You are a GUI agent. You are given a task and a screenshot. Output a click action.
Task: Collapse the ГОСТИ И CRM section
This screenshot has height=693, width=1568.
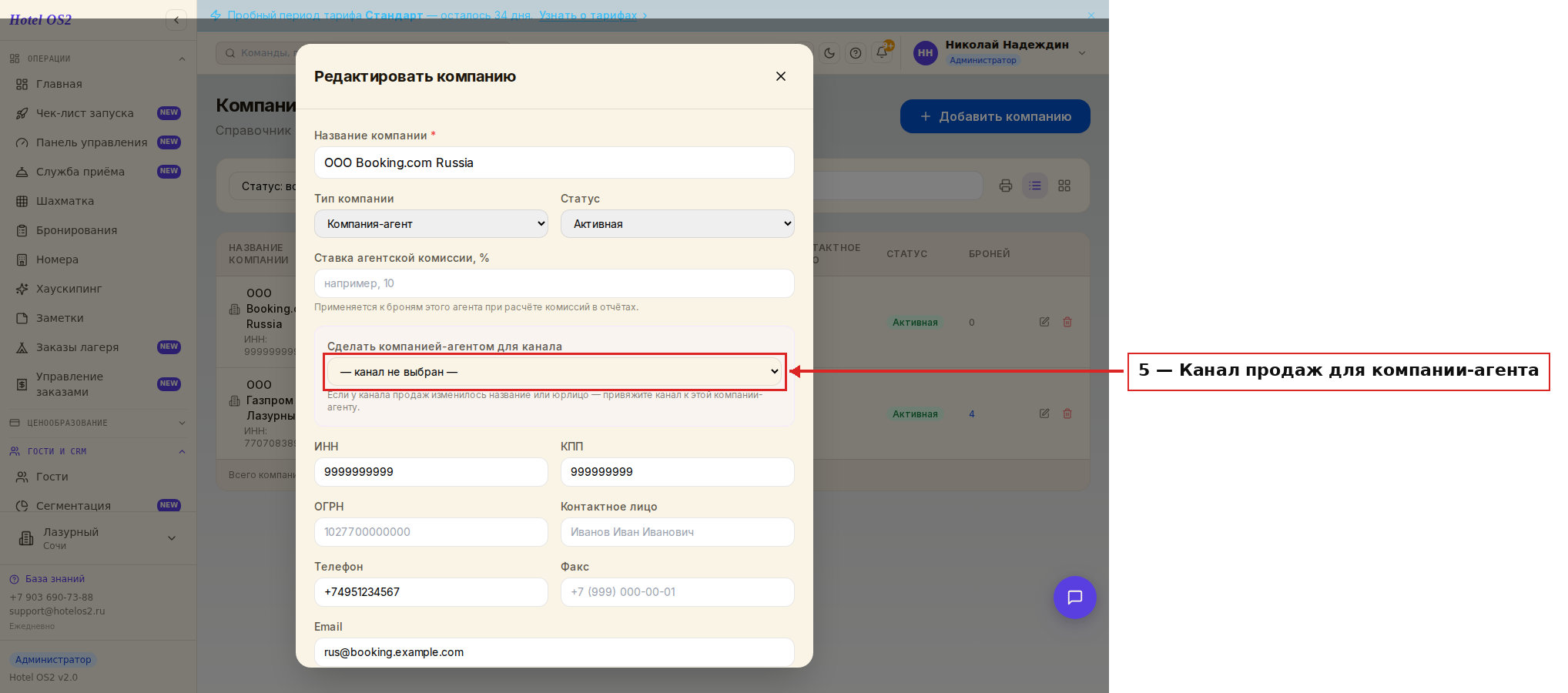point(98,451)
